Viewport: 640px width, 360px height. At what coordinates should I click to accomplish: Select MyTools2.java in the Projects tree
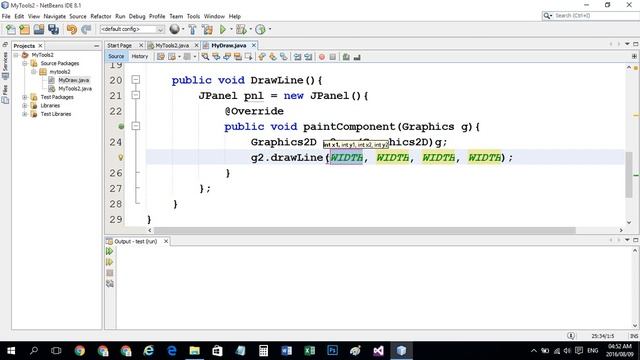coord(75,89)
